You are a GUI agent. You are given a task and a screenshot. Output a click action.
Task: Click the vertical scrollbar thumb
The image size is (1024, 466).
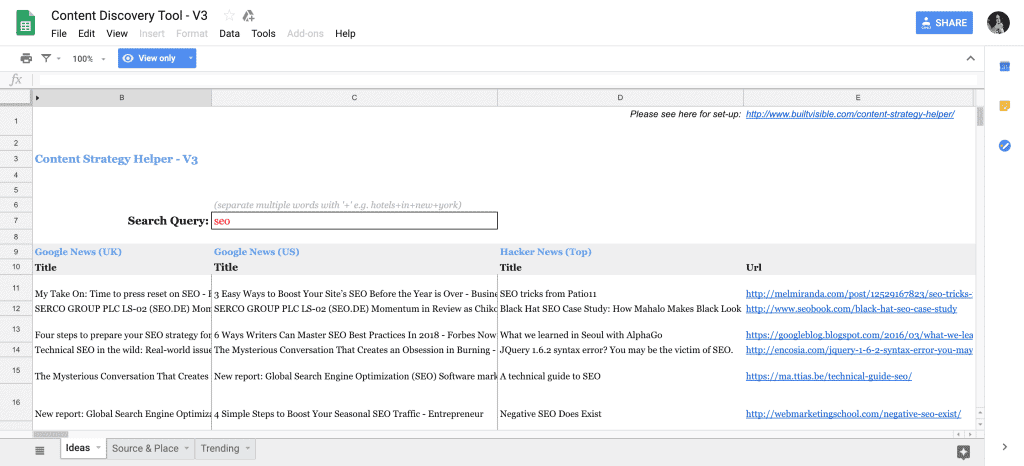[980, 116]
